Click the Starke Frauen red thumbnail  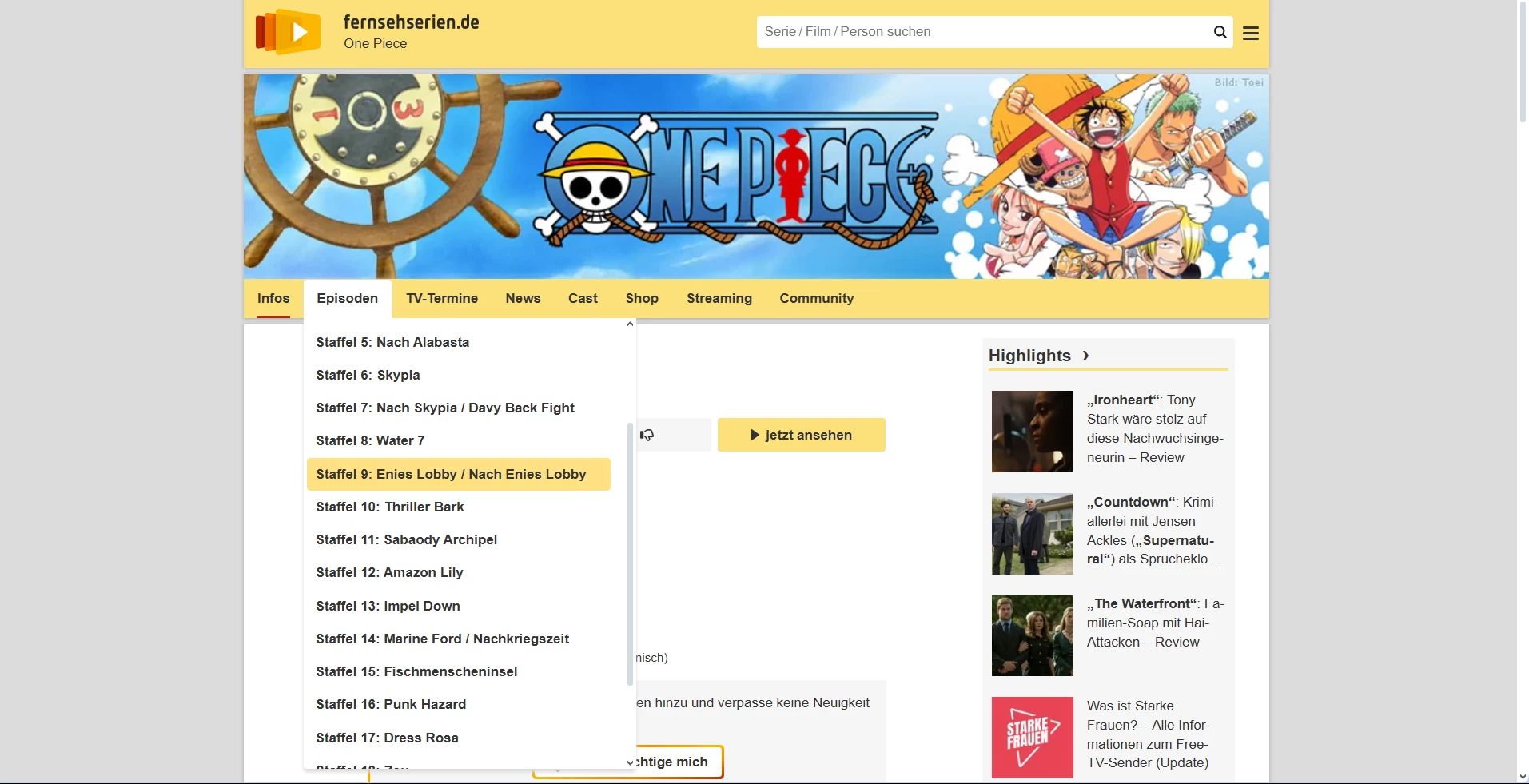click(1033, 738)
